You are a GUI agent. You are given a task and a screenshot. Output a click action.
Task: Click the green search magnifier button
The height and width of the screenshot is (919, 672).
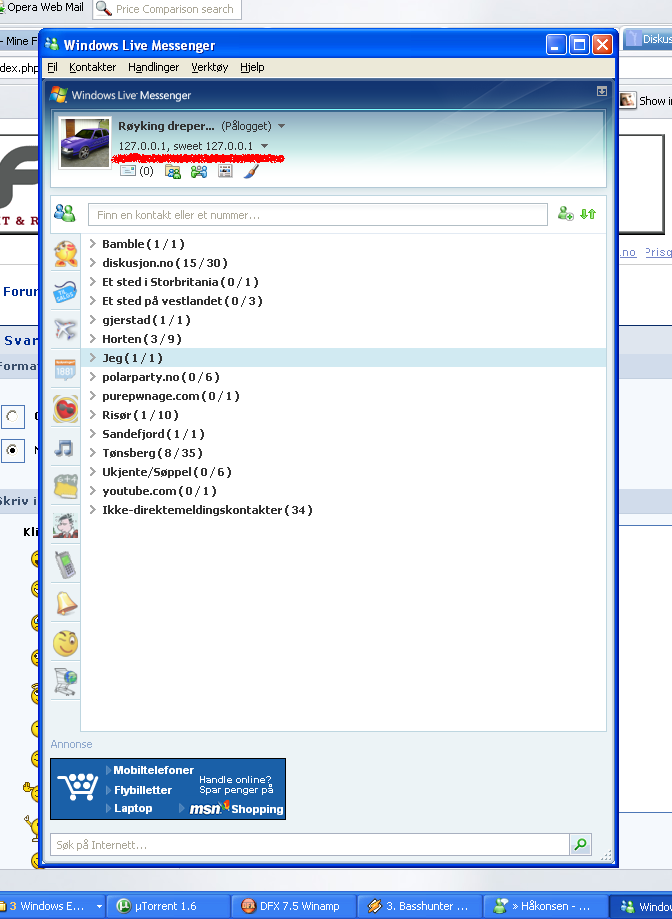(581, 844)
